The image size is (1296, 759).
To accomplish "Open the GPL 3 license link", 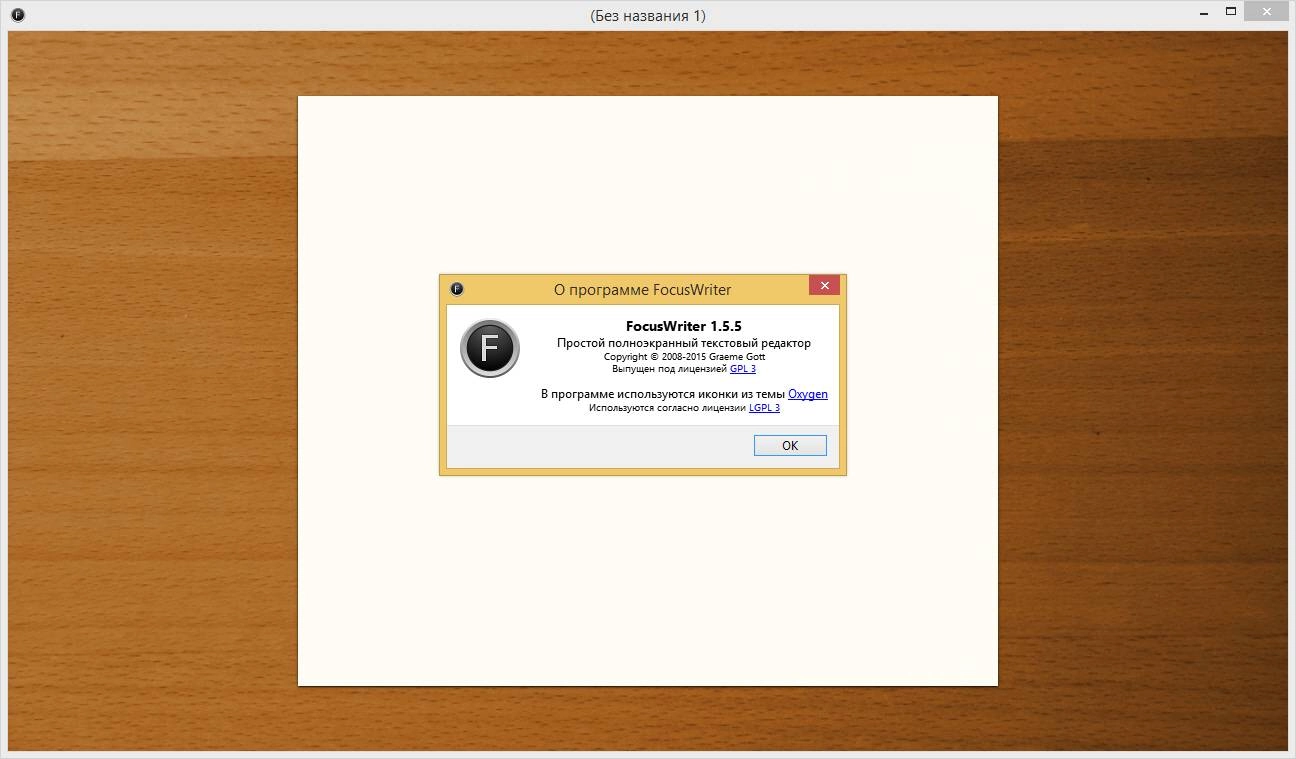I will pos(743,369).
